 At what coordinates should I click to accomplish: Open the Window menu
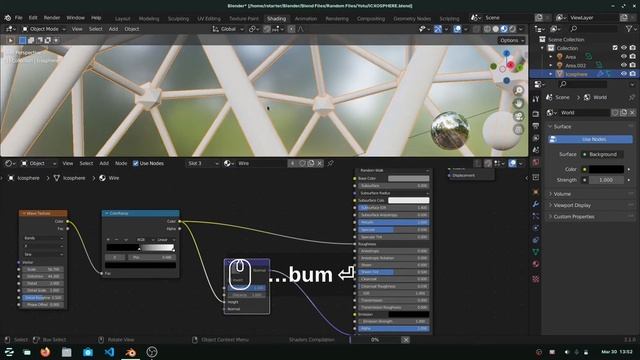pos(76,18)
